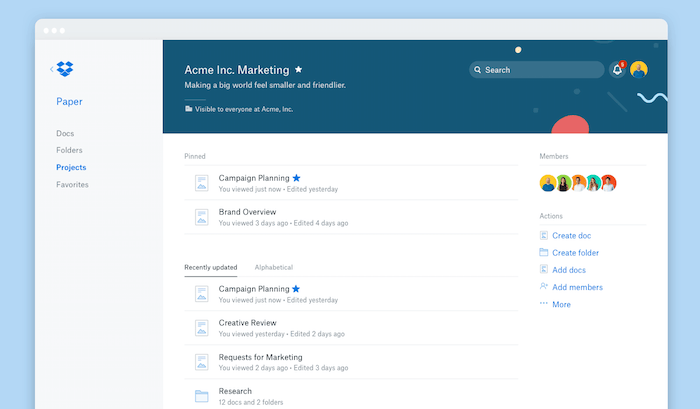
Task: Click the back chevron beside Dropbox logo
Action: coord(52,69)
